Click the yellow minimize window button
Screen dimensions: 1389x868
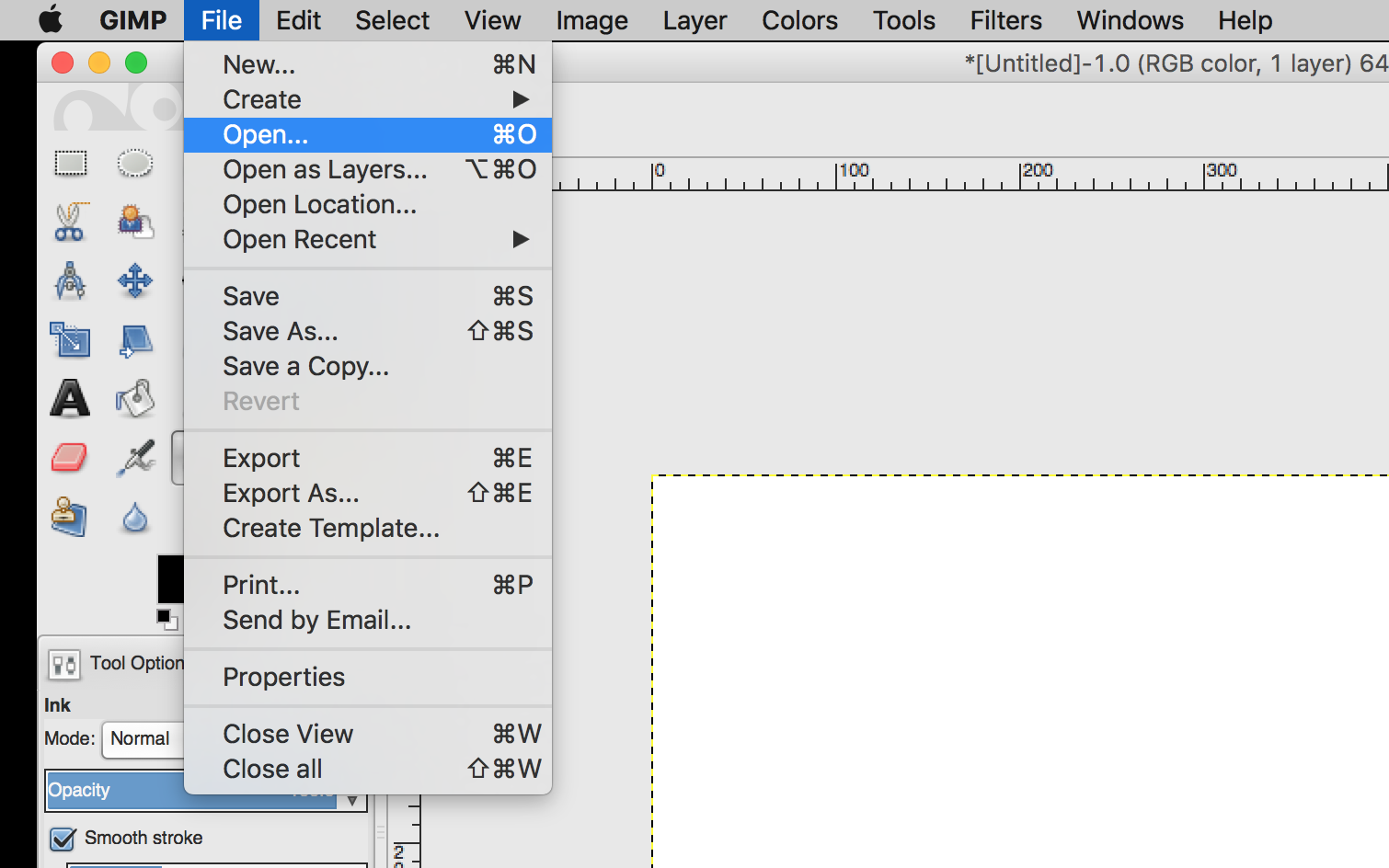click(x=99, y=63)
